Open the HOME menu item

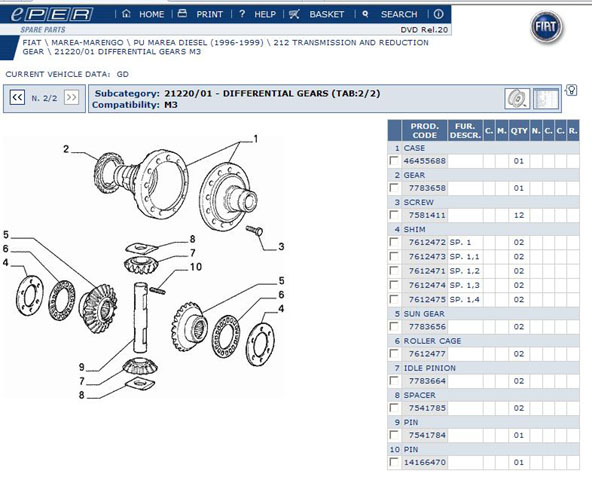pyautogui.click(x=151, y=14)
